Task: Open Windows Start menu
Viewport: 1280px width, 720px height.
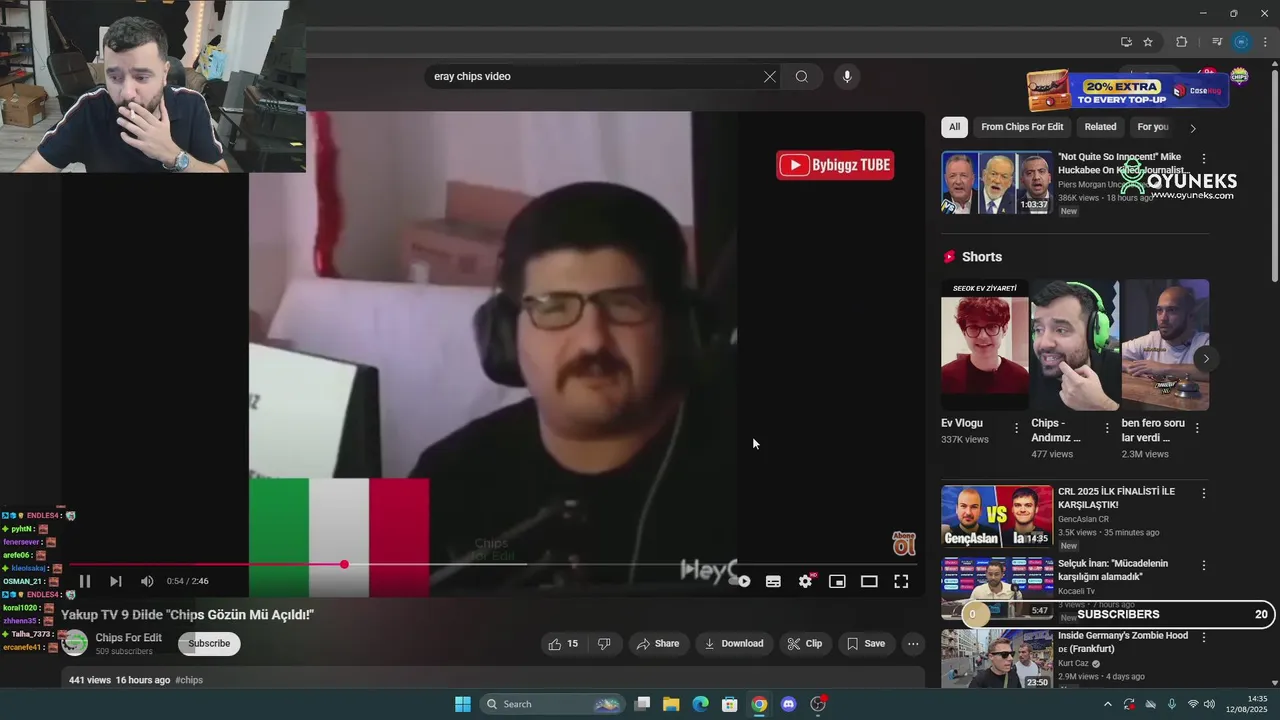Action: pos(463,704)
